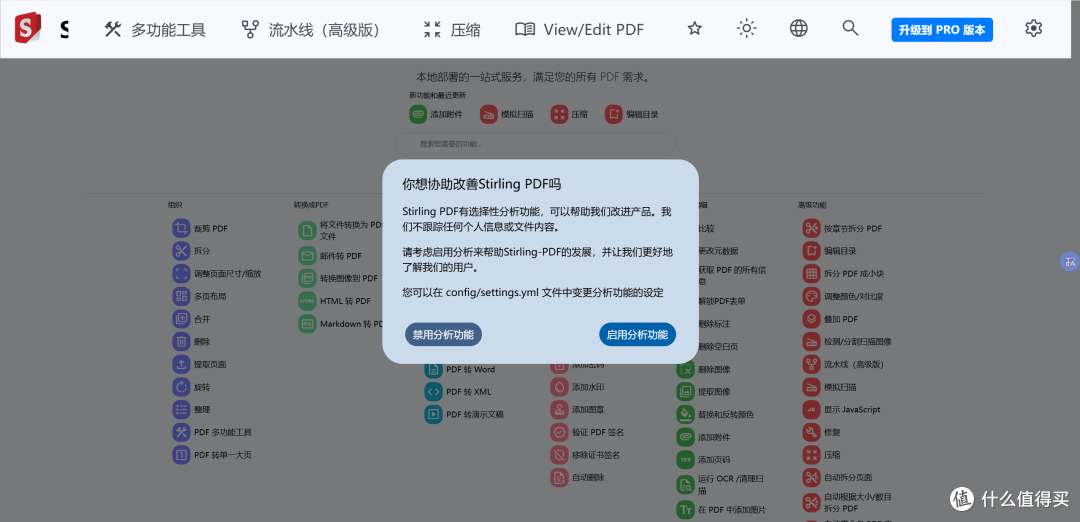Viewport: 1080px width, 522px height.
Task: Open the 删除空白页 link
Action: point(718,346)
